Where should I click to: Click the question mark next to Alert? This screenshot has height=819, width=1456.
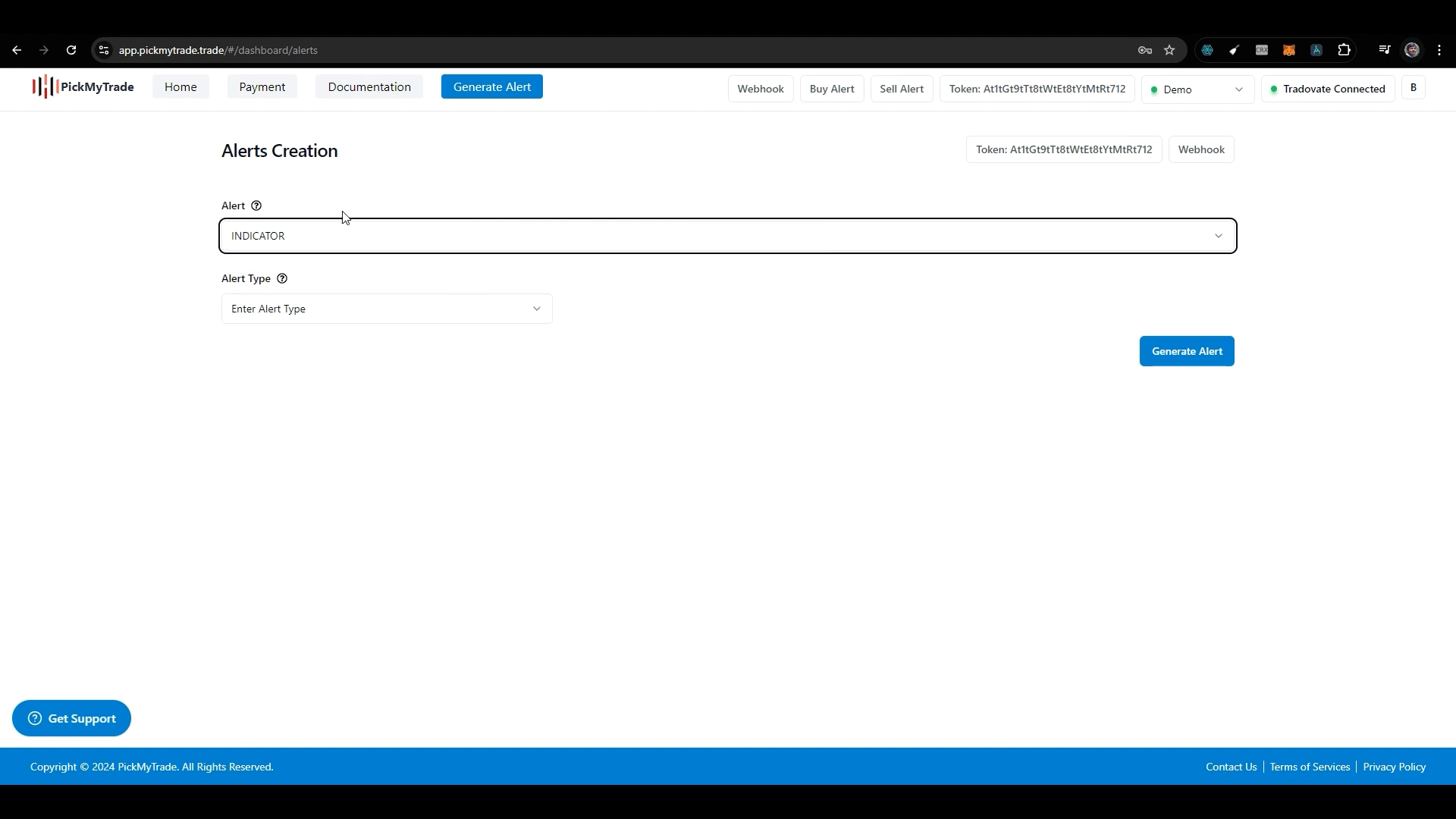point(257,205)
